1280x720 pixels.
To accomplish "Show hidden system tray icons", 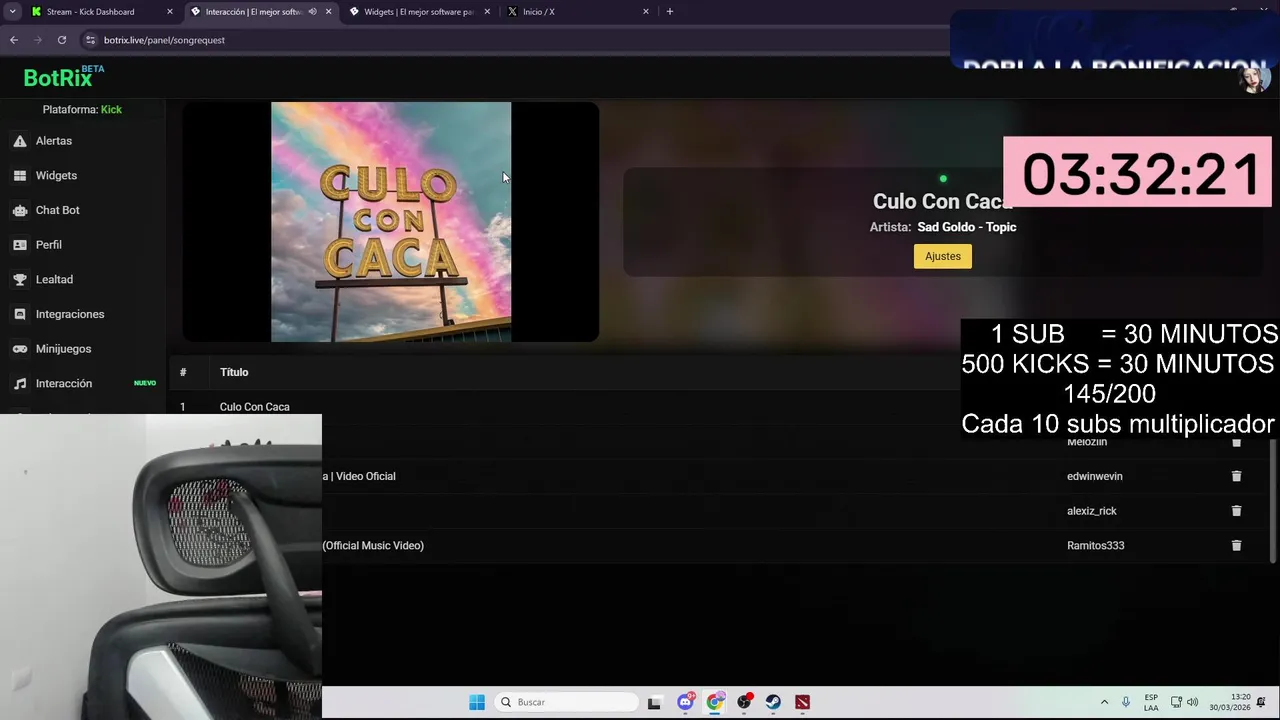I will tap(1104, 702).
